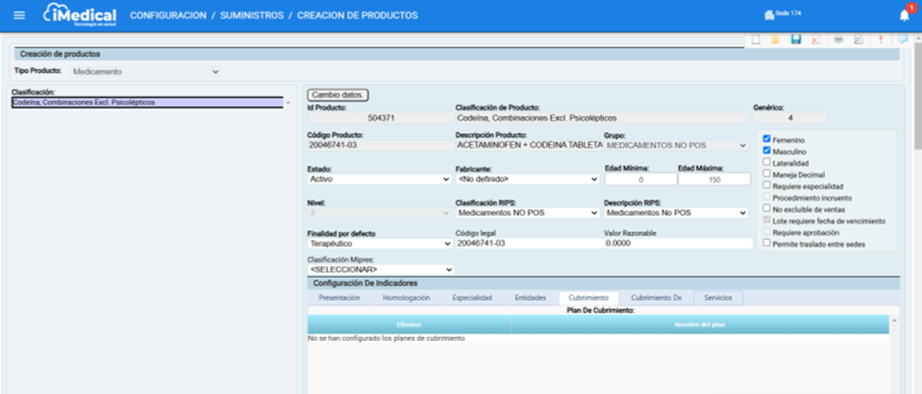Image resolution: width=922 pixels, height=394 pixels.
Task: Save with the floppy disk icon
Action: coord(796,39)
